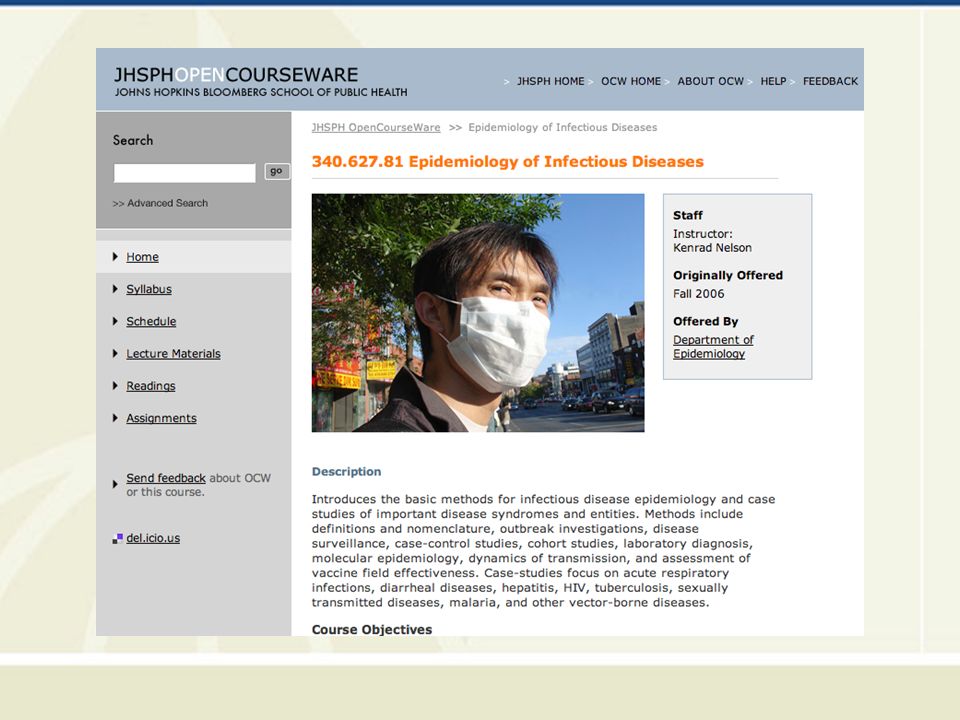The image size is (960, 720).
Task: Click the Search heading in sidebar
Action: click(x=133, y=140)
